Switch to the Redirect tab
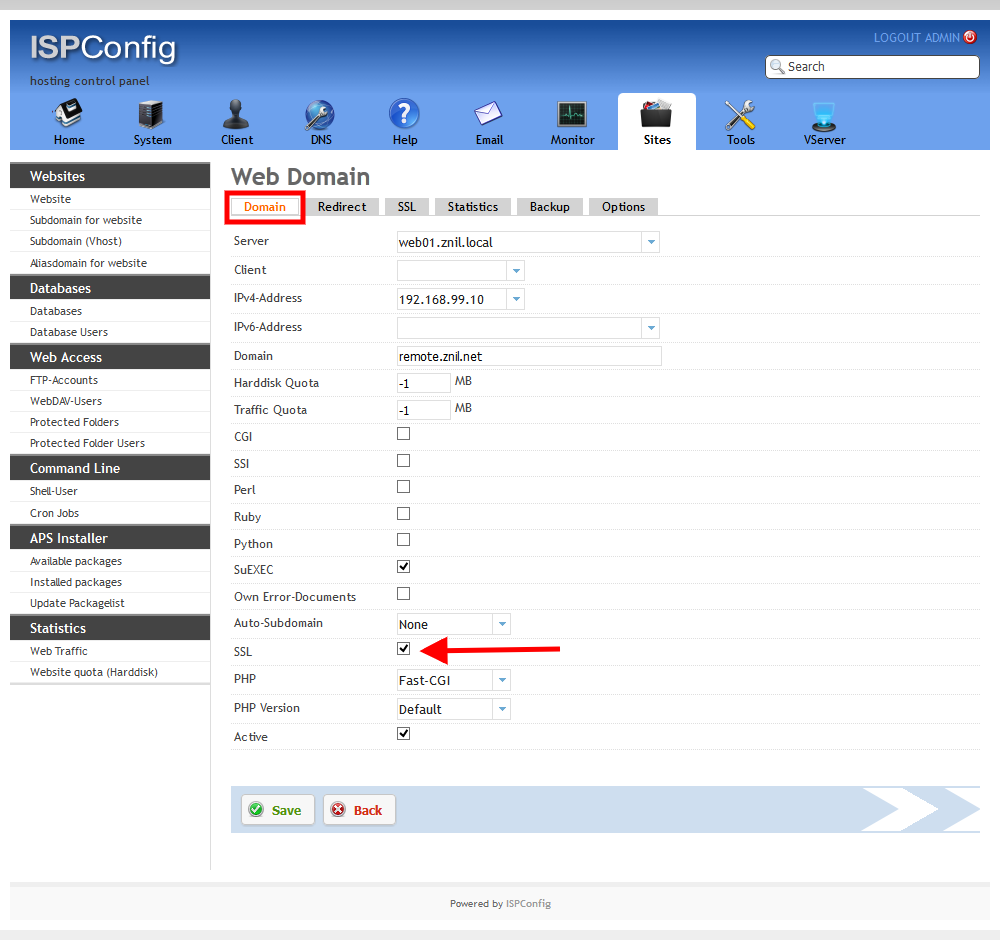The height and width of the screenshot is (940, 1000). click(x=342, y=207)
